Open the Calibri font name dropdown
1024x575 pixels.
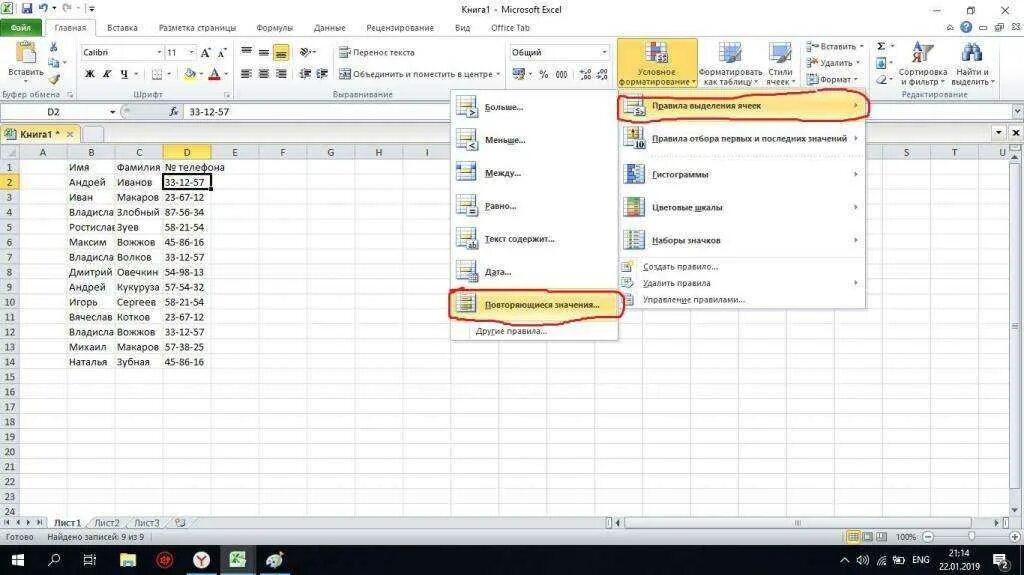click(x=159, y=52)
